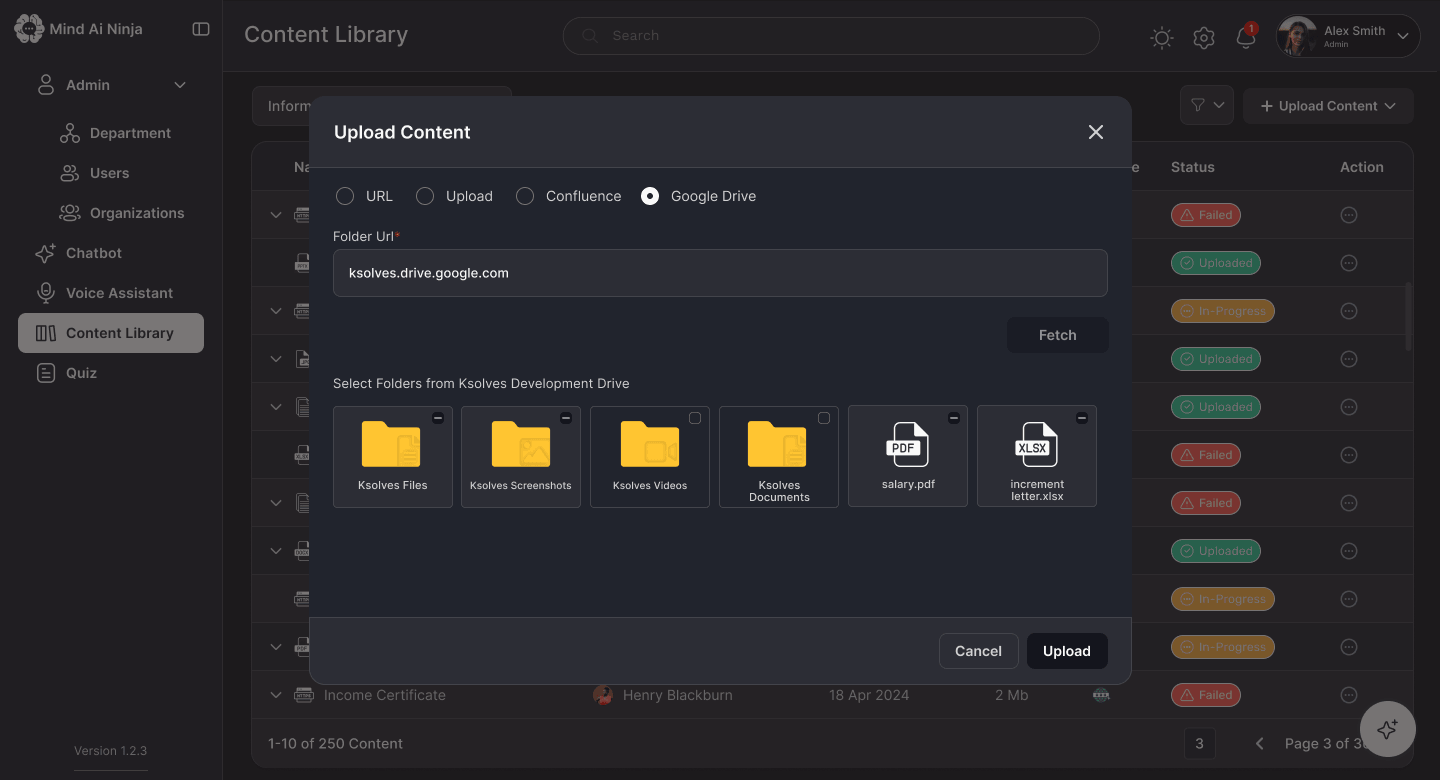Open the filter dropdown arrow
Viewport: 1440px width, 780px height.
tap(1219, 105)
